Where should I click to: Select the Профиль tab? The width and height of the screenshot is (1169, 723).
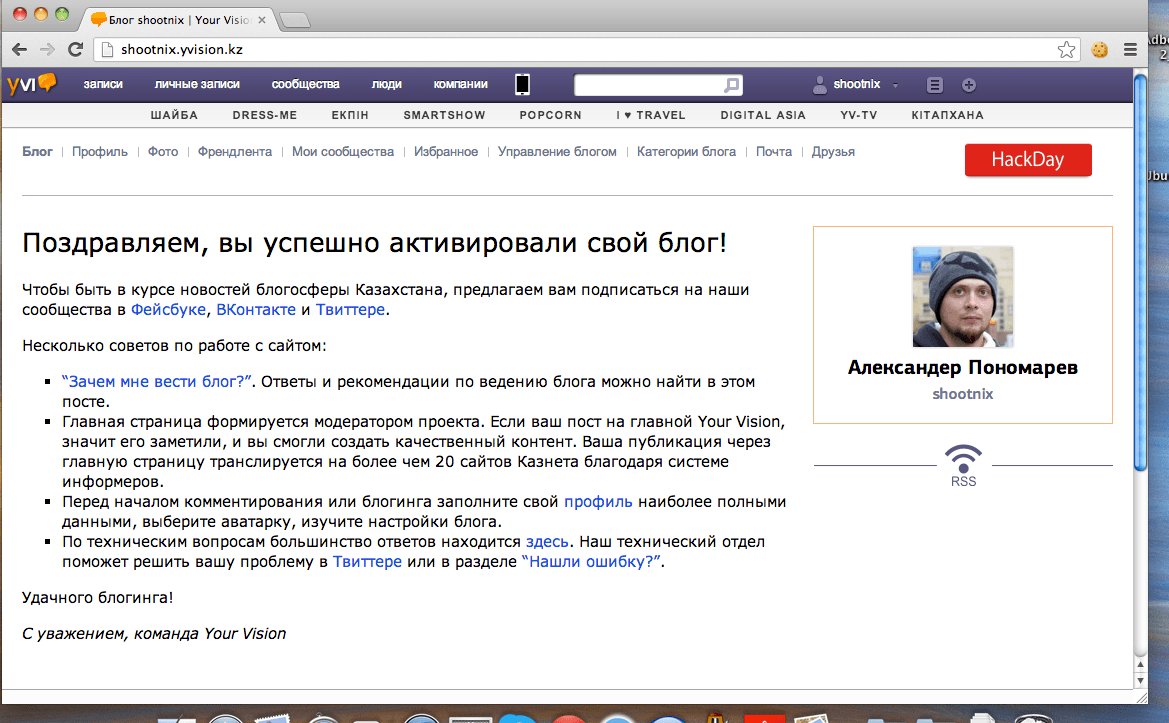100,151
